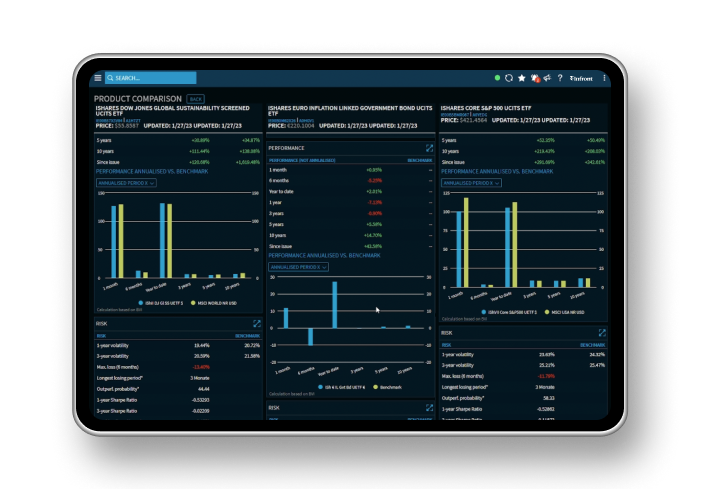Click the Price value in S&P 500 column
Viewport: 704px width, 489px height.
pos(473,120)
